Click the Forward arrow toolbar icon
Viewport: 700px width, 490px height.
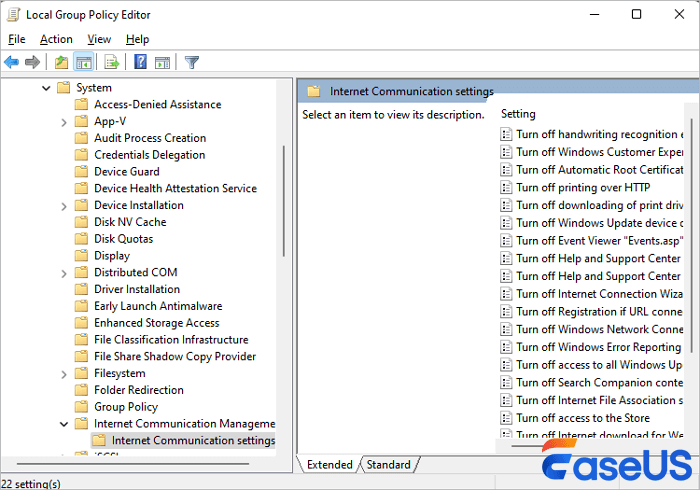(33, 62)
